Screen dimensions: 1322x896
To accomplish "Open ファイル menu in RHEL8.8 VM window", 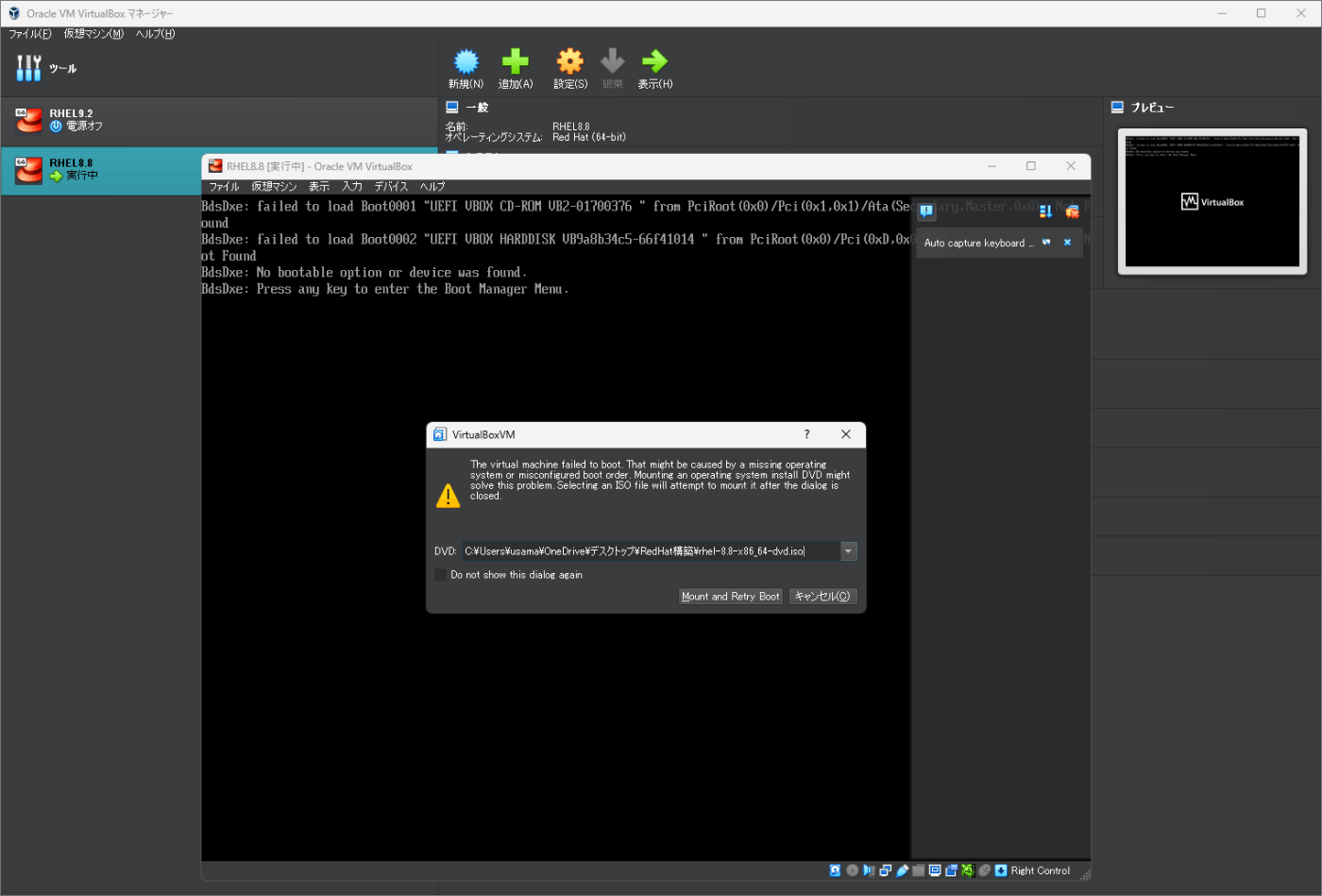I will coord(224,187).
